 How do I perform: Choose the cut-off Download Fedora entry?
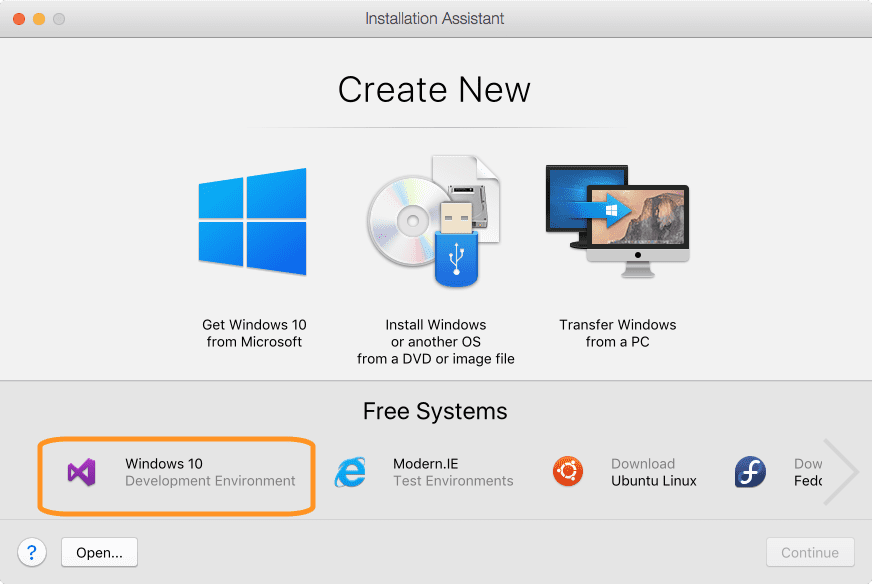coord(808,472)
